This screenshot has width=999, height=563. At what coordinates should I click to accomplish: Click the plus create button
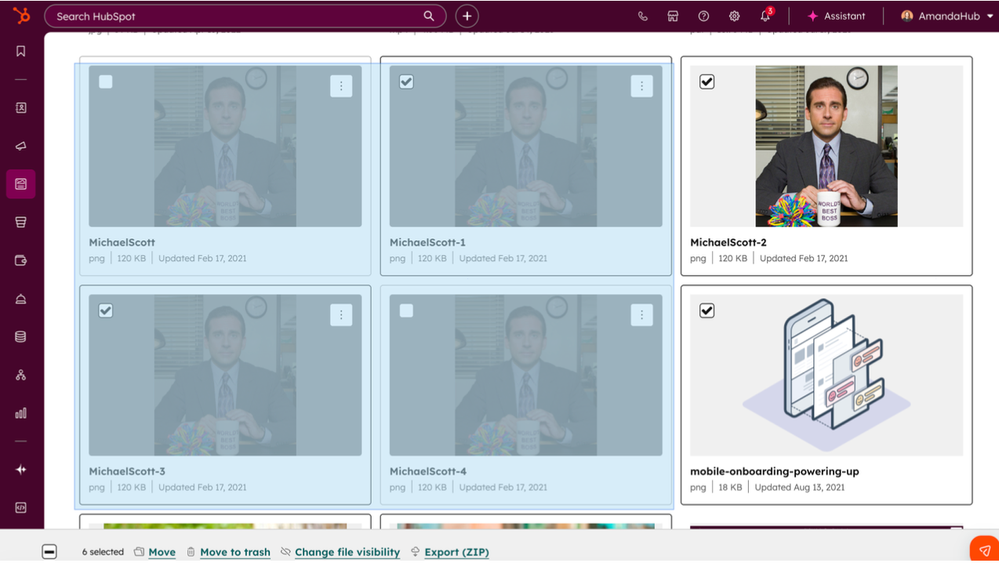click(x=467, y=16)
